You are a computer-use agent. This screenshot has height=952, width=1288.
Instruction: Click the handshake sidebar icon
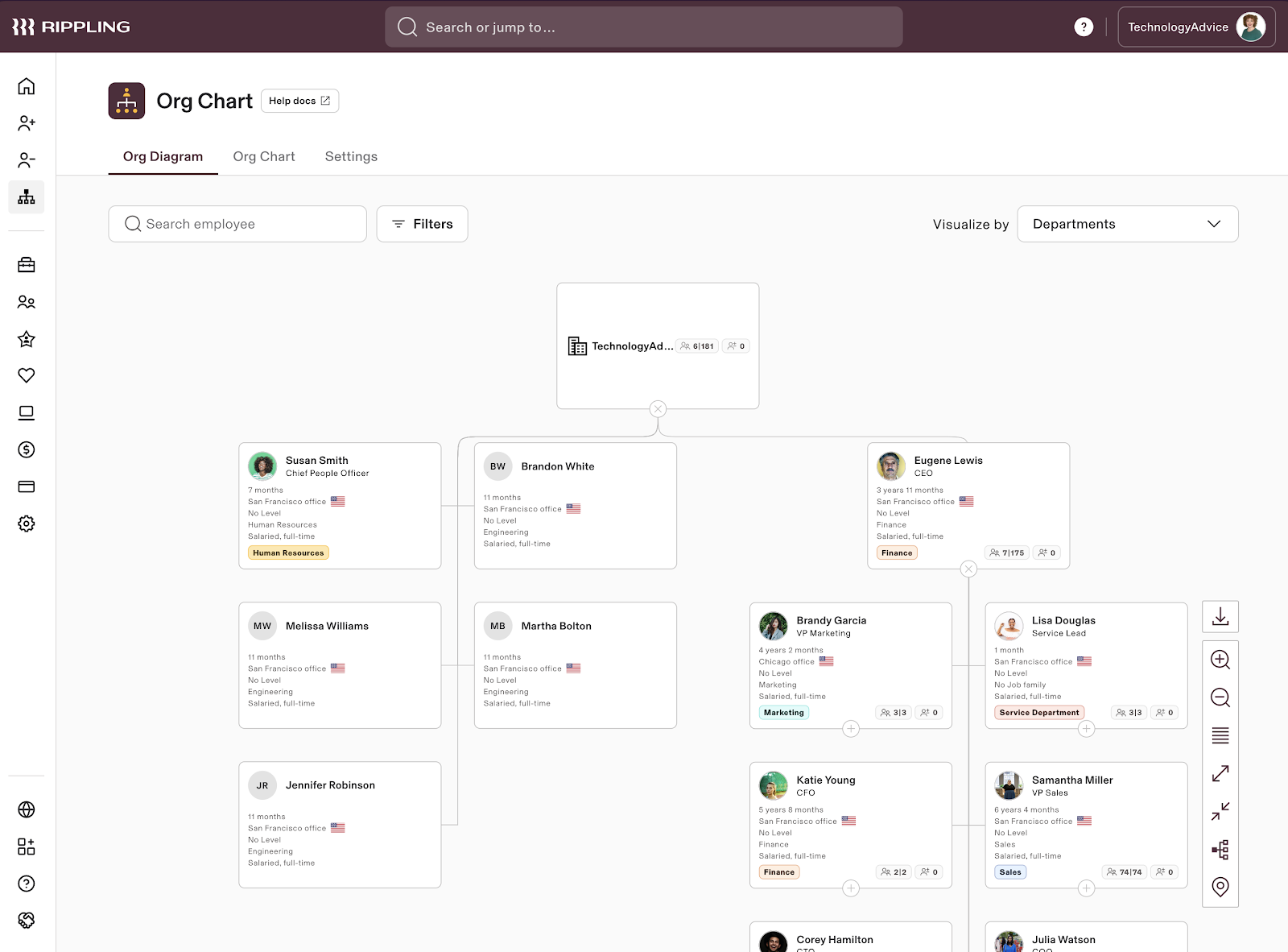tap(27, 921)
